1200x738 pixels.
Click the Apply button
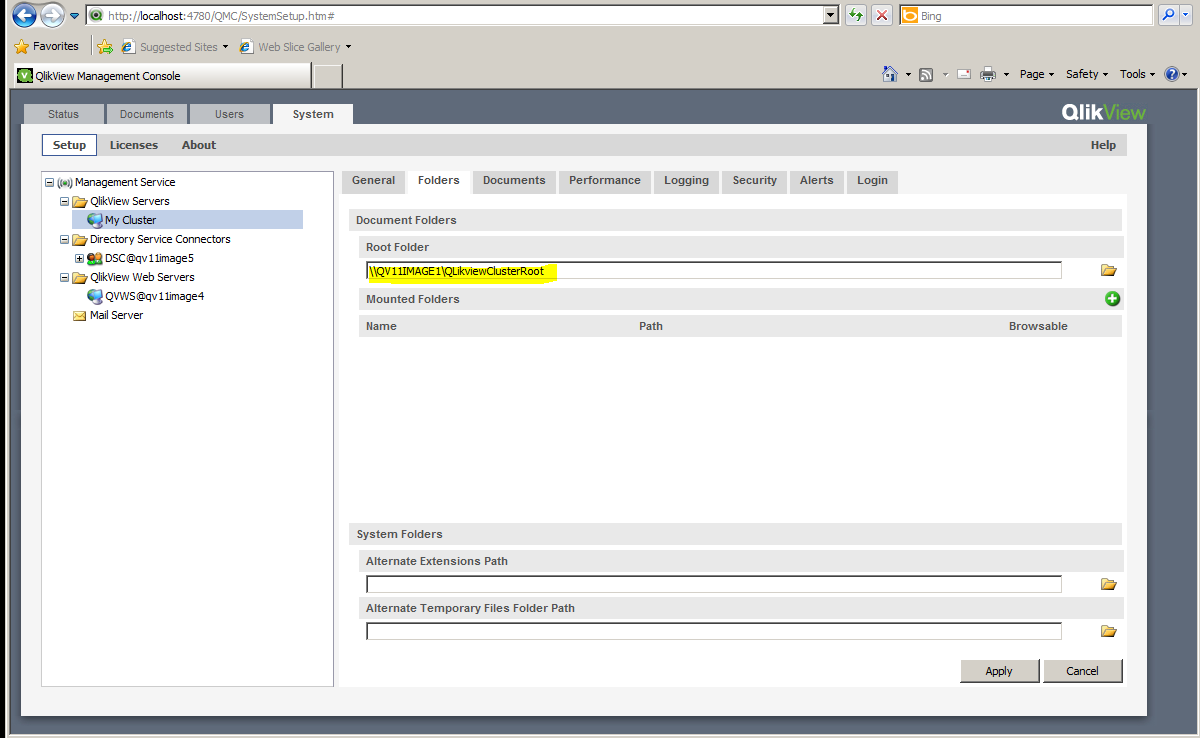tap(999, 670)
